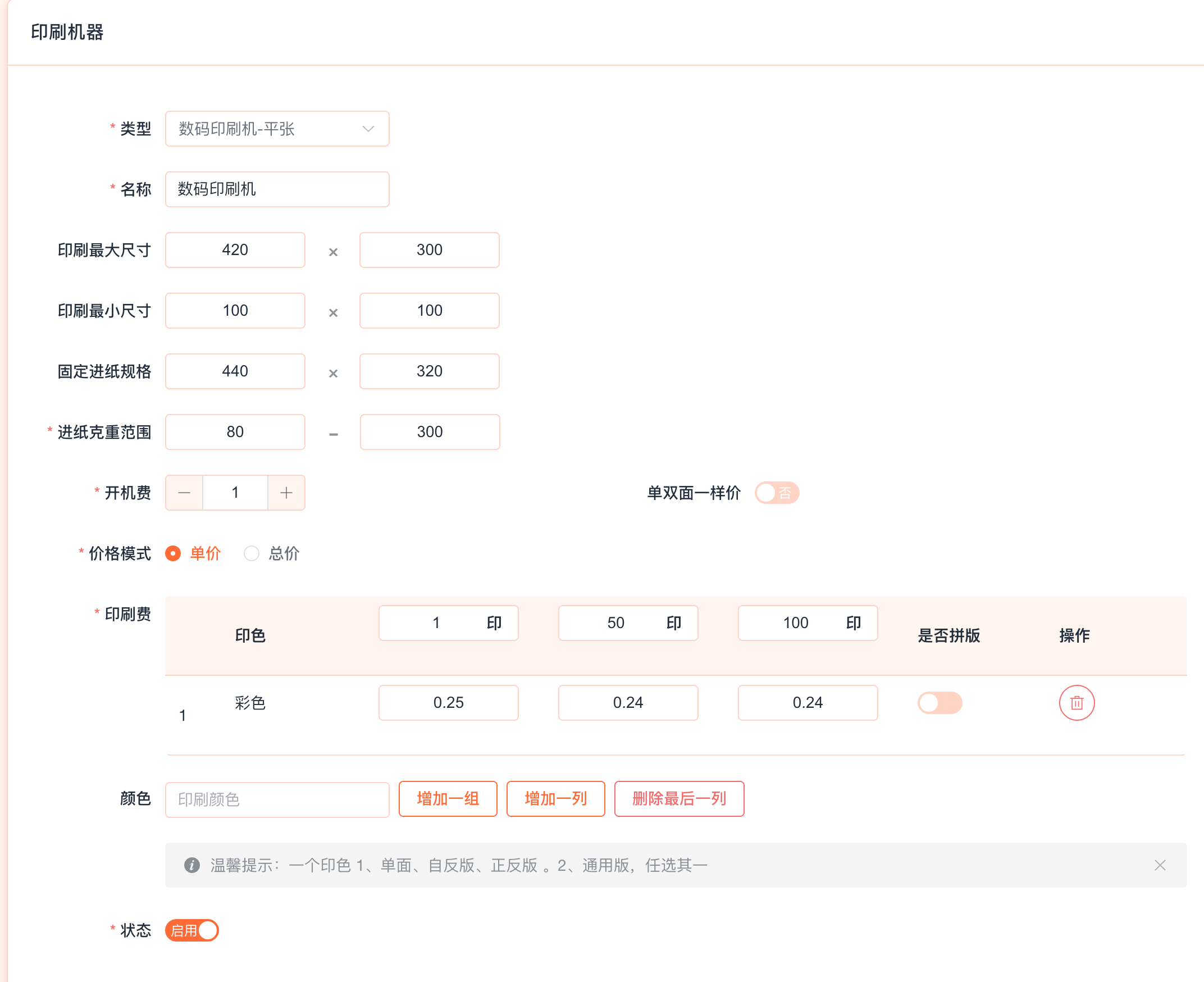
Task: Click the 进纸克重范围 minimum field 80
Action: [235, 432]
